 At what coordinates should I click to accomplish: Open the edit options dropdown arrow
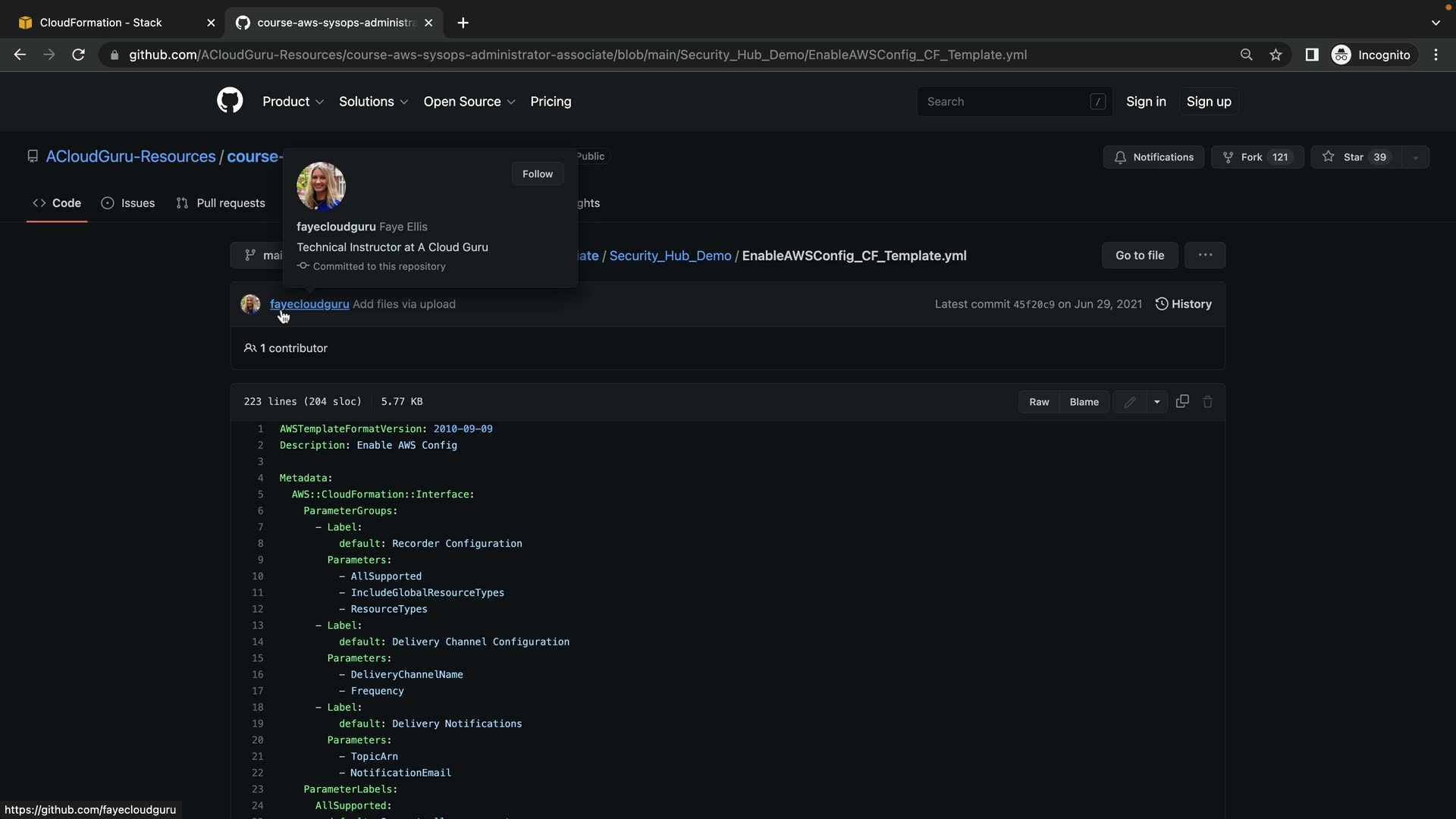click(1157, 402)
